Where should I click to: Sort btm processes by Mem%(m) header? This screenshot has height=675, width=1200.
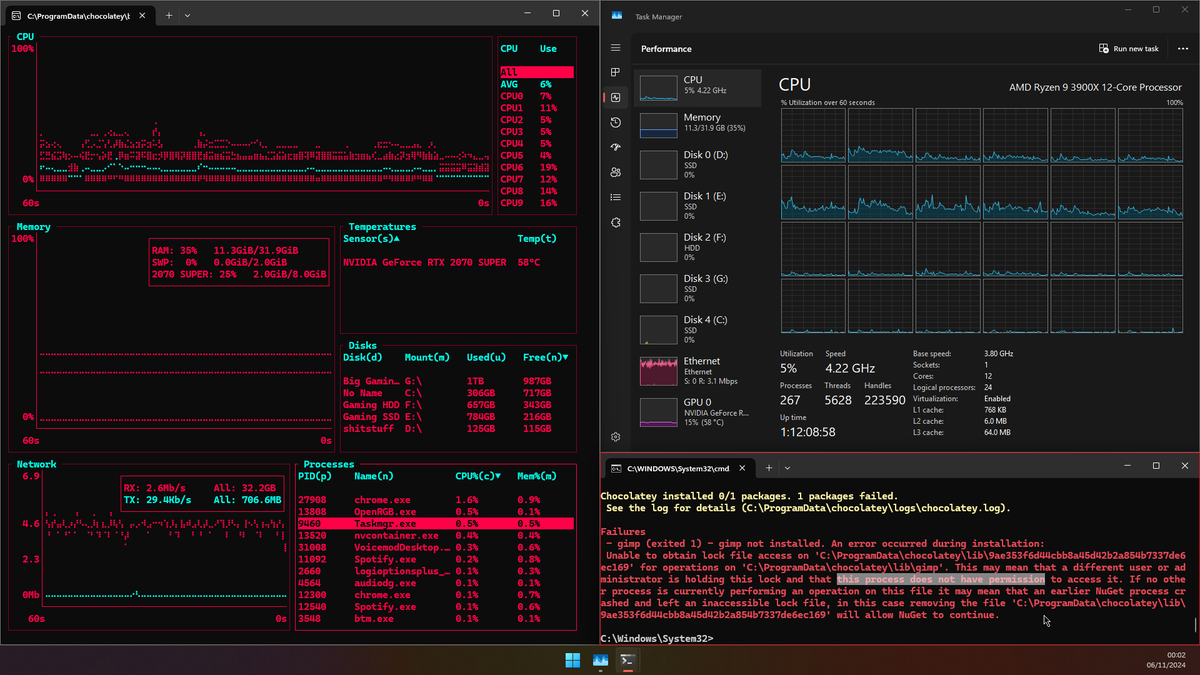pos(535,477)
